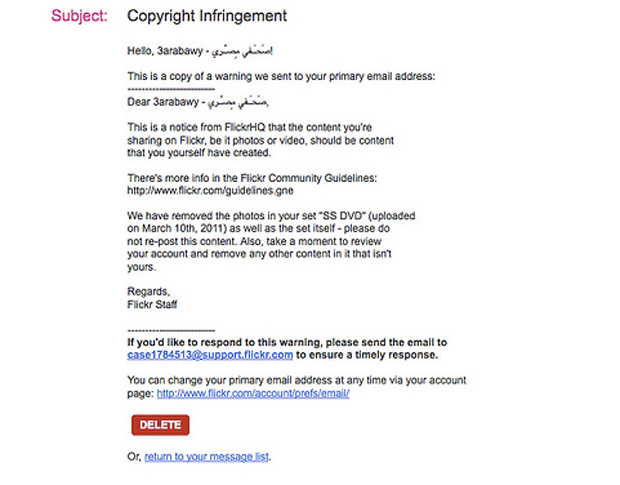The image size is (620, 485).
Task: Click the 'Regards,' closing text
Action: [149, 292]
